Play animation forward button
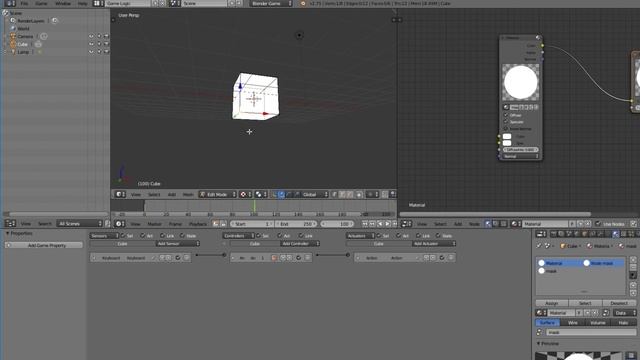The height and width of the screenshot is (360, 640). coord(387,224)
